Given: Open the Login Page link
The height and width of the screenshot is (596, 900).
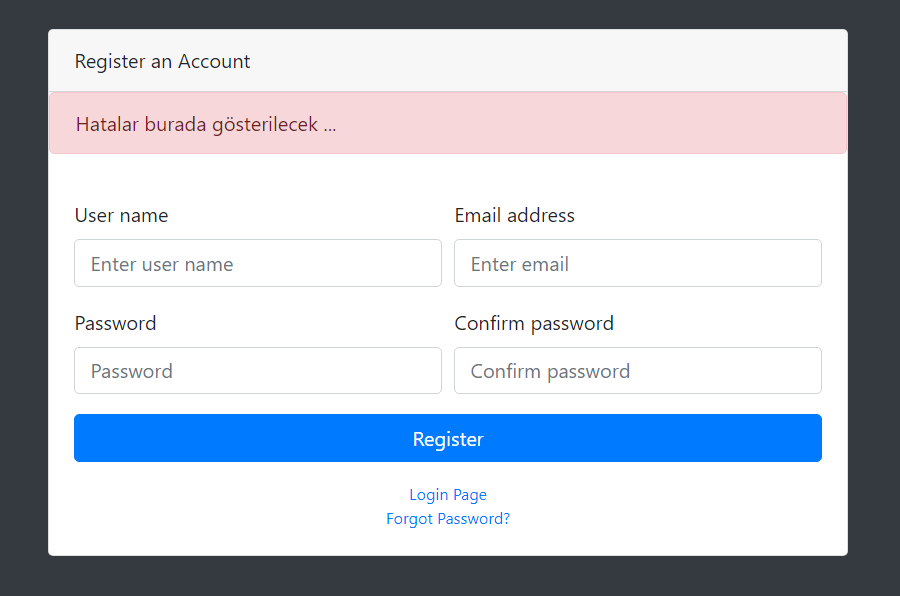Looking at the screenshot, I should click(x=448, y=494).
